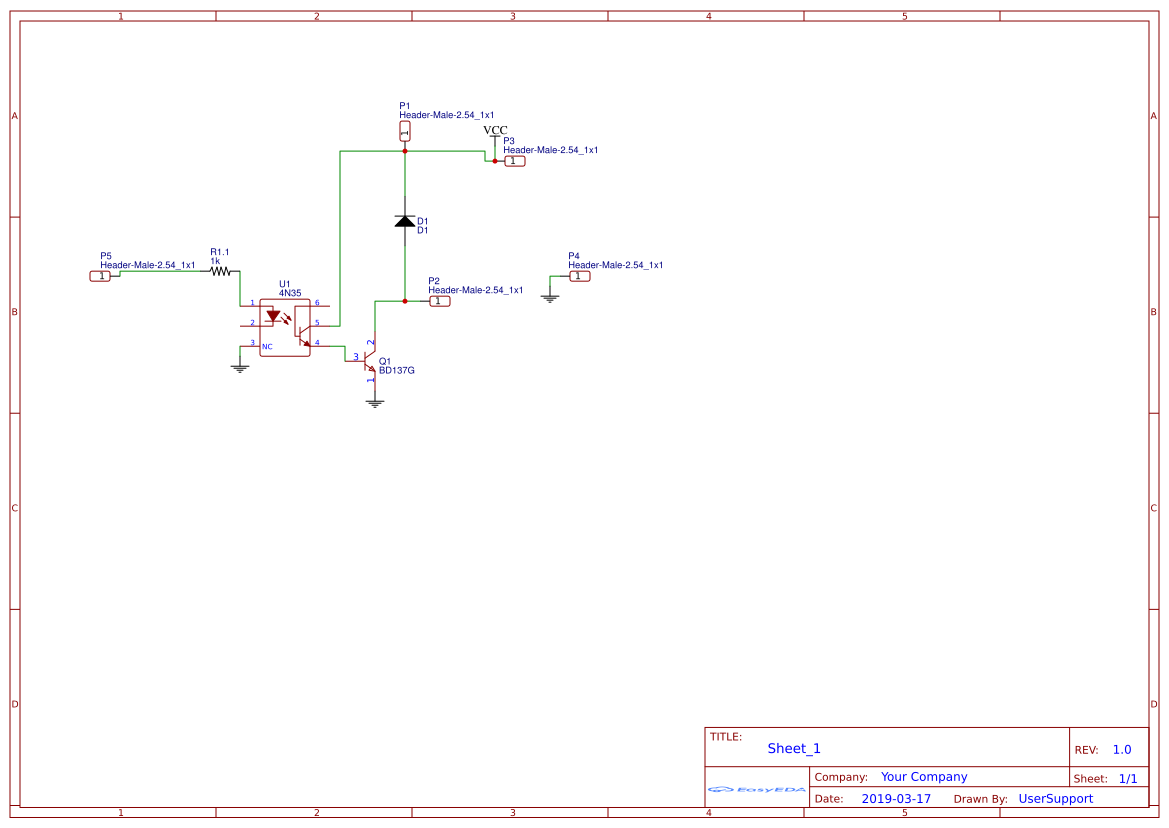The image size is (1169, 828).
Task: Select the "Header-Male-2.54_1x1" label under P4
Action: click(616, 265)
